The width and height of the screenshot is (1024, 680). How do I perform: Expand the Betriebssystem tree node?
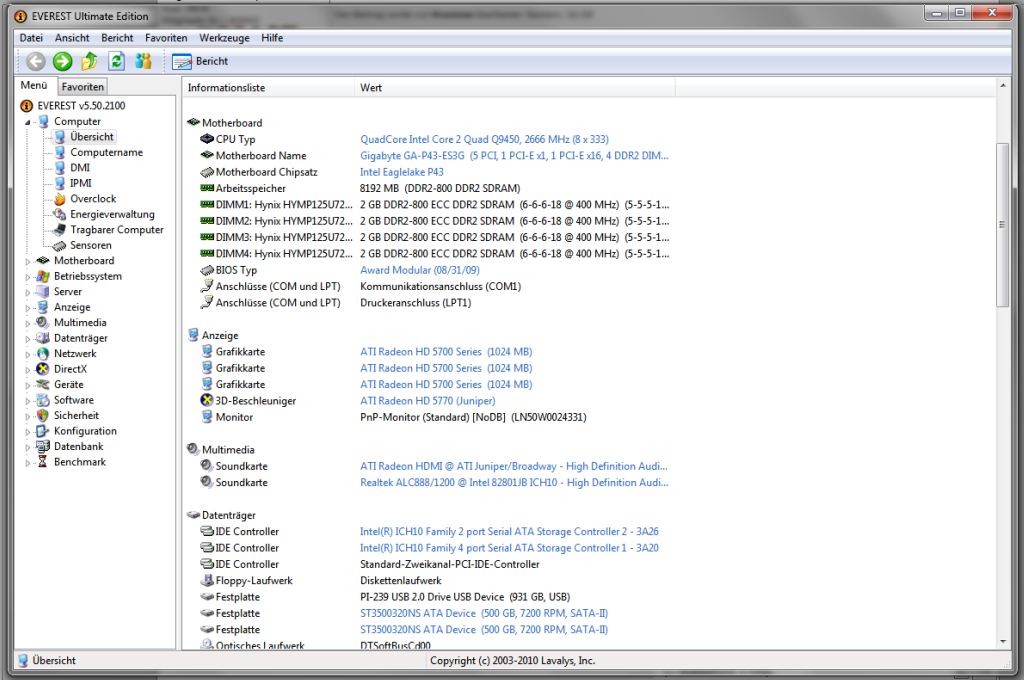click(27, 277)
